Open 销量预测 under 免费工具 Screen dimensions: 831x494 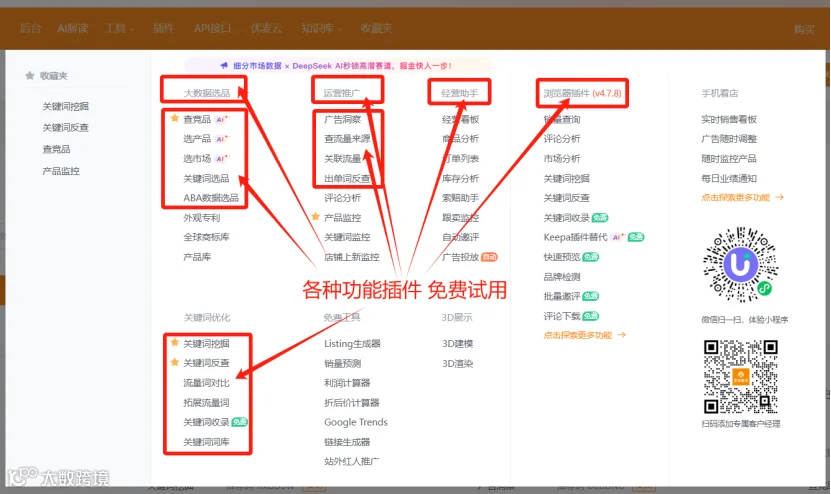[342, 364]
